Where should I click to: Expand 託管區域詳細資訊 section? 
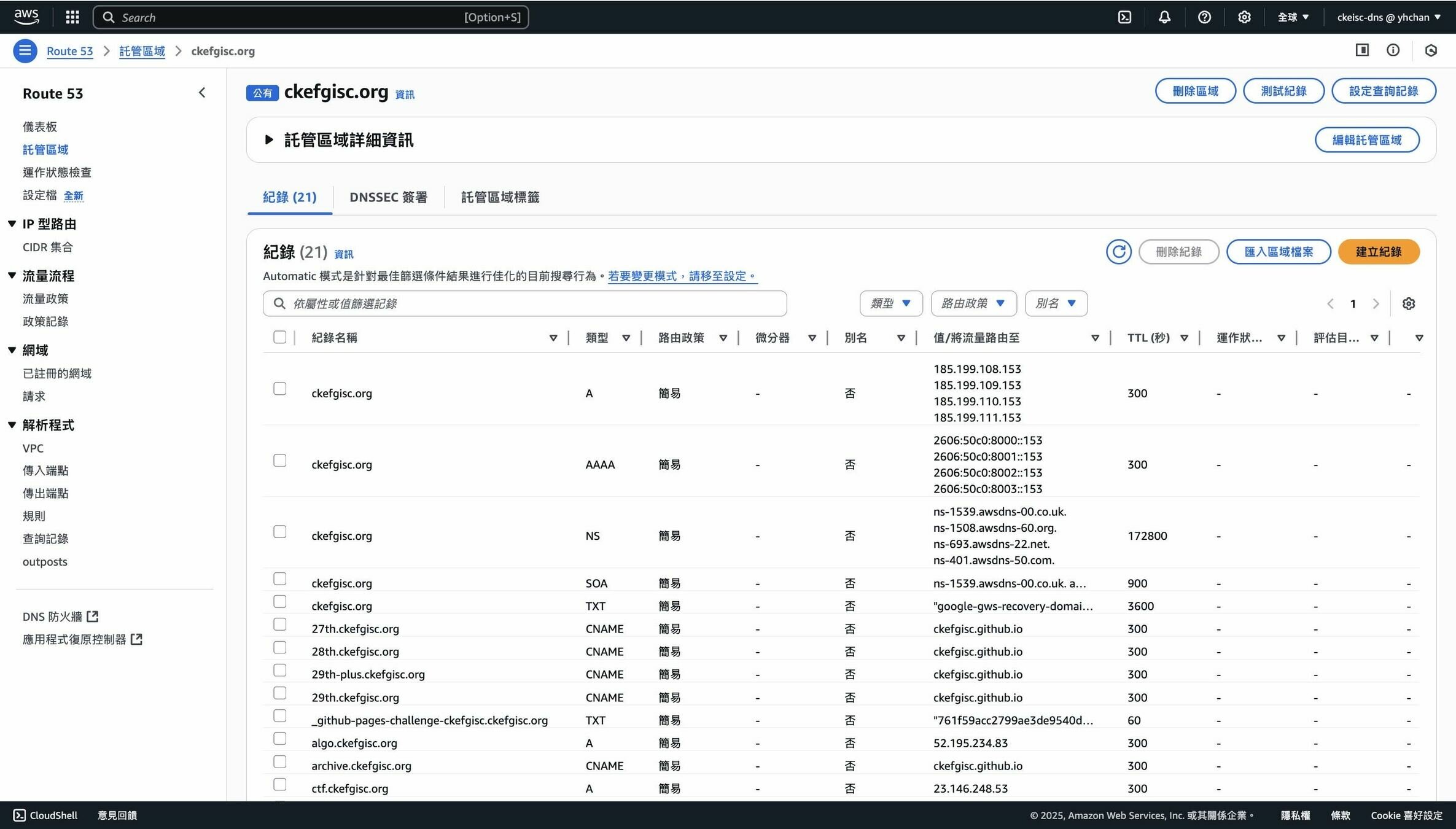269,140
